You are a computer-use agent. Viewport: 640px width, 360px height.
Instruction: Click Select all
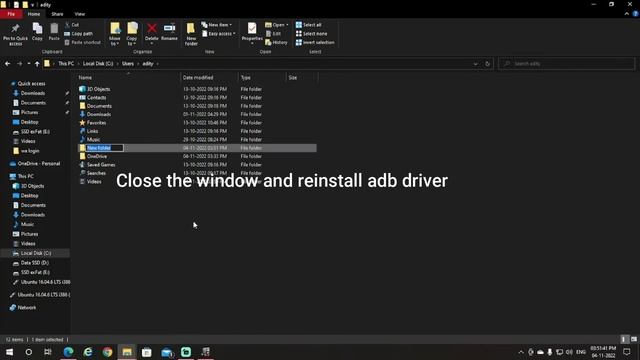[x=309, y=25]
